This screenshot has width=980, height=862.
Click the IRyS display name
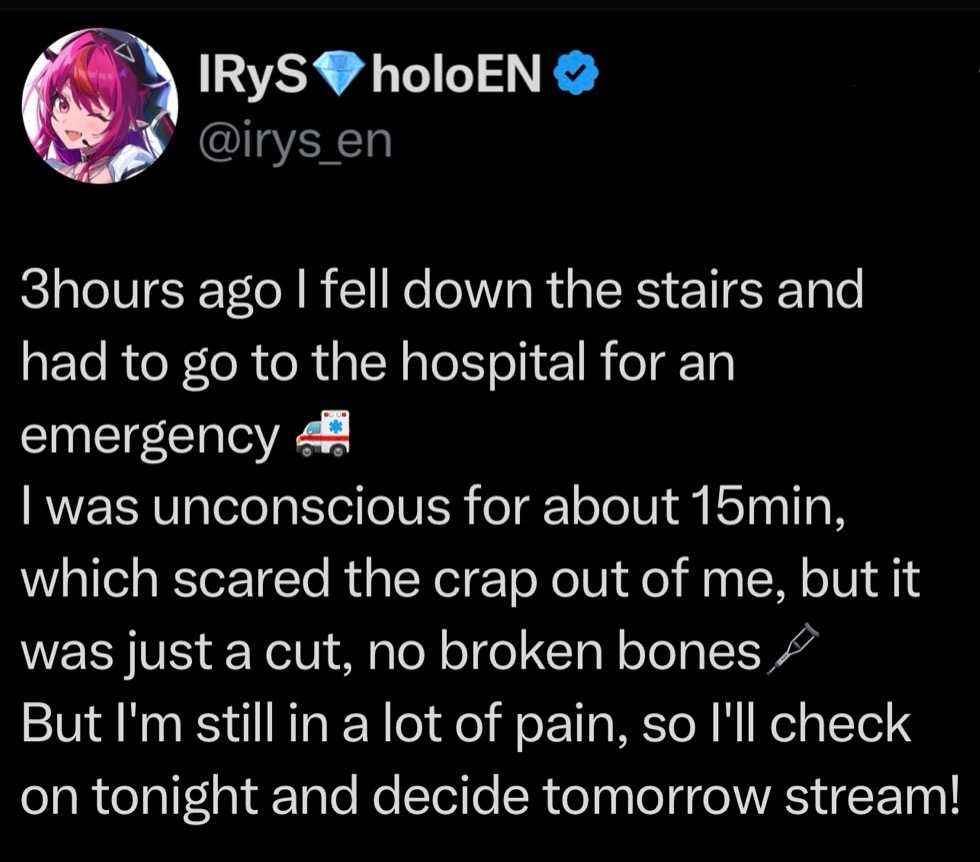point(254,72)
